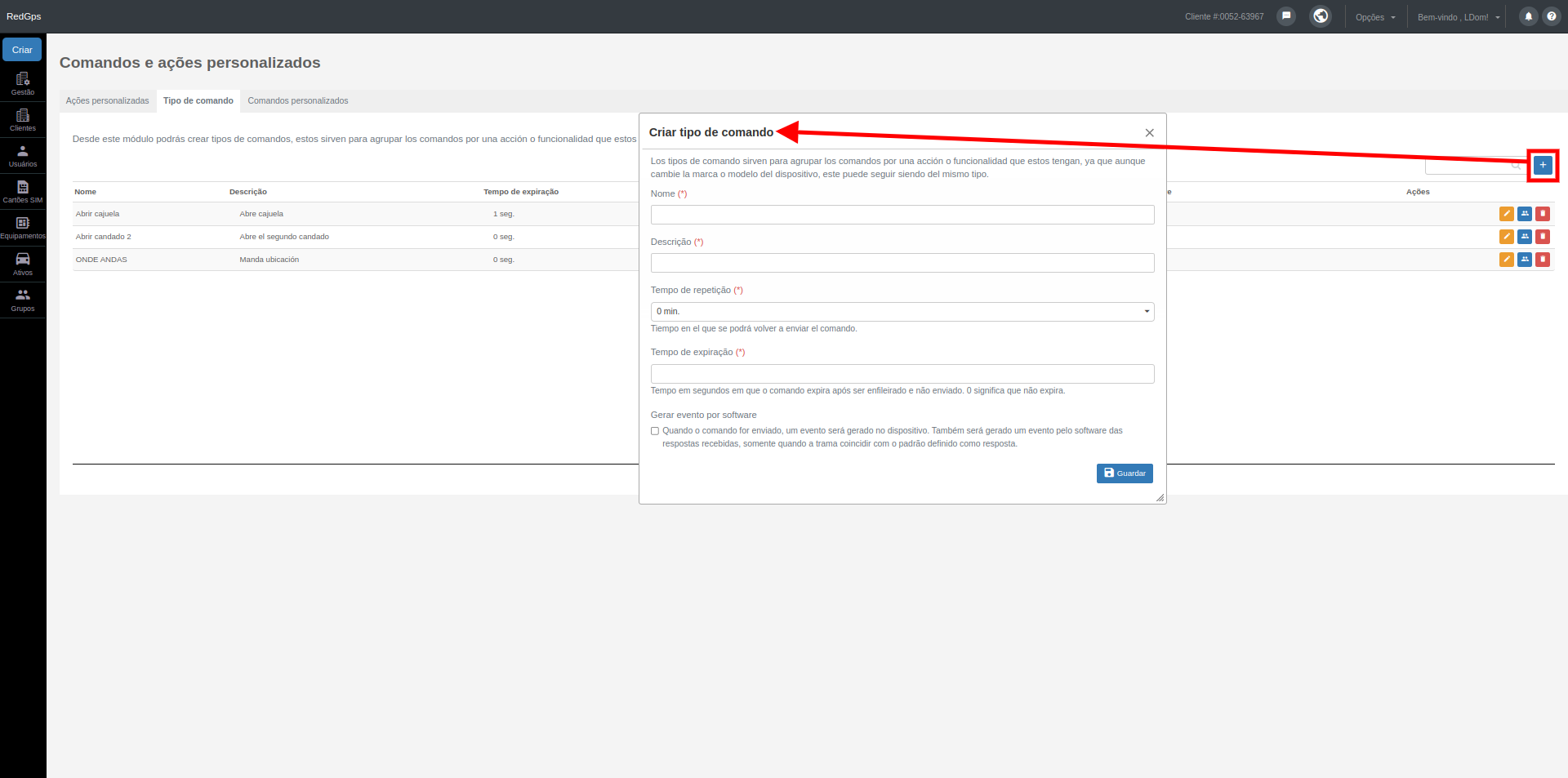Edit the ONDE ANDAS command type

pyautogui.click(x=1507, y=260)
